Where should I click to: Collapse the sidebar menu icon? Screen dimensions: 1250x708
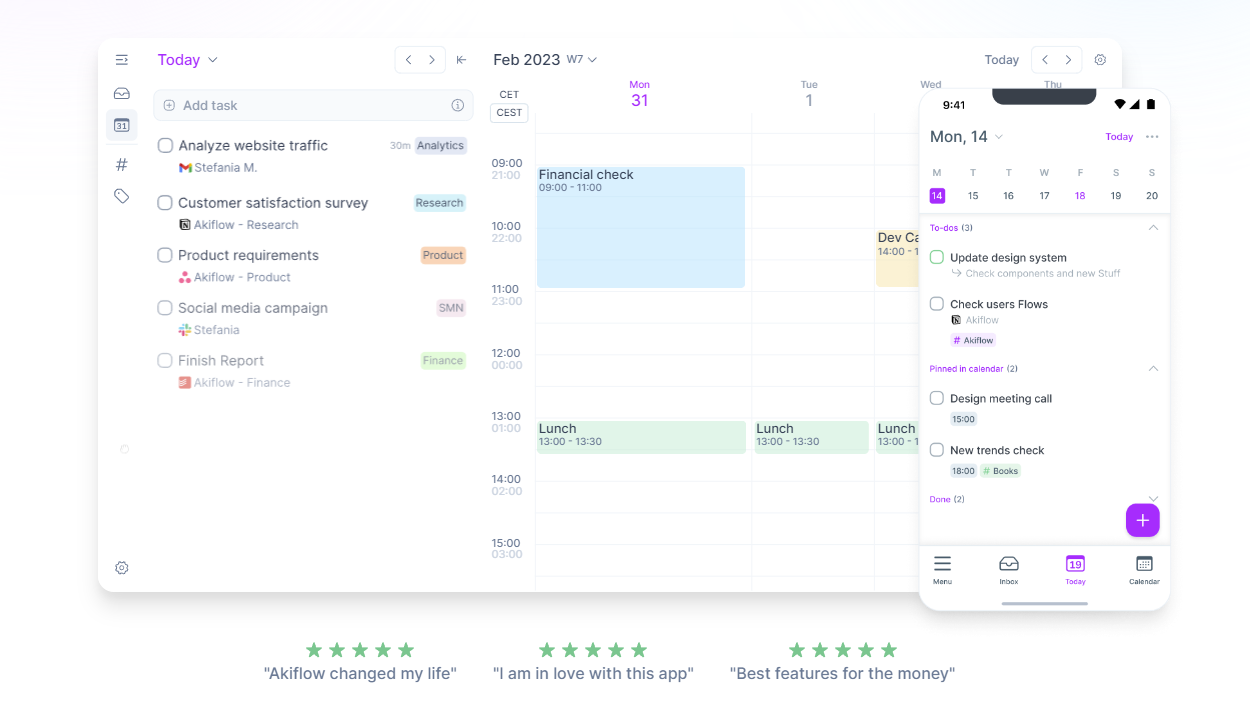point(122,60)
